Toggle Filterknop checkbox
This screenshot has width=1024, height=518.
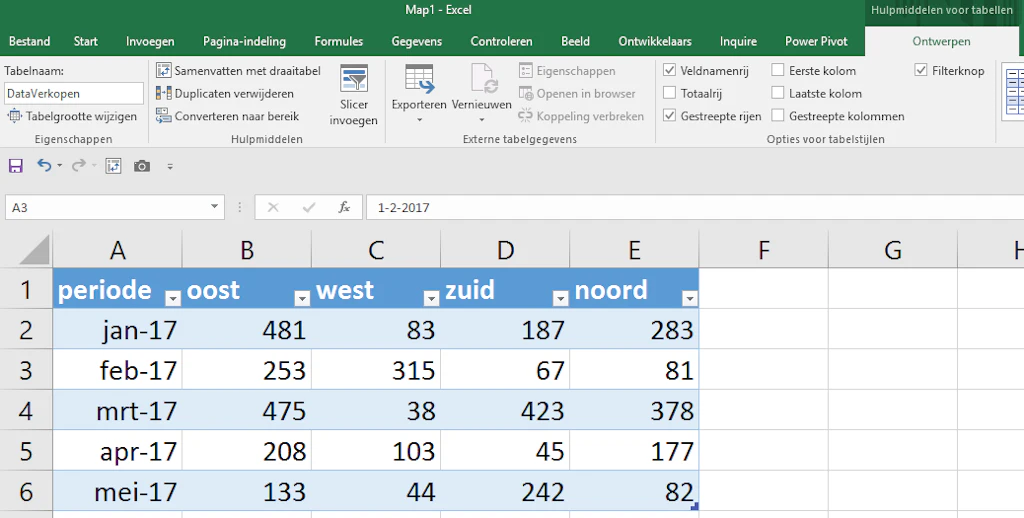click(x=921, y=71)
